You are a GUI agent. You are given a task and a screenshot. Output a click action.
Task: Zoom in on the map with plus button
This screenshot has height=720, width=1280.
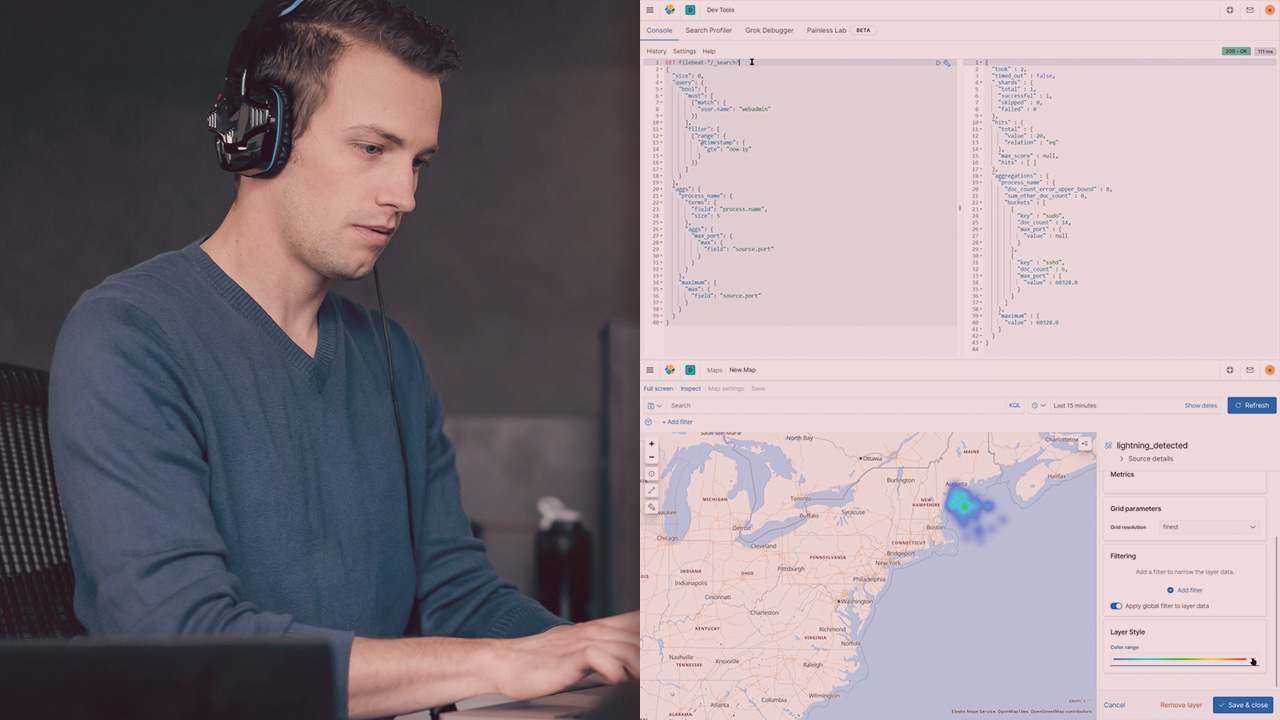pos(652,444)
